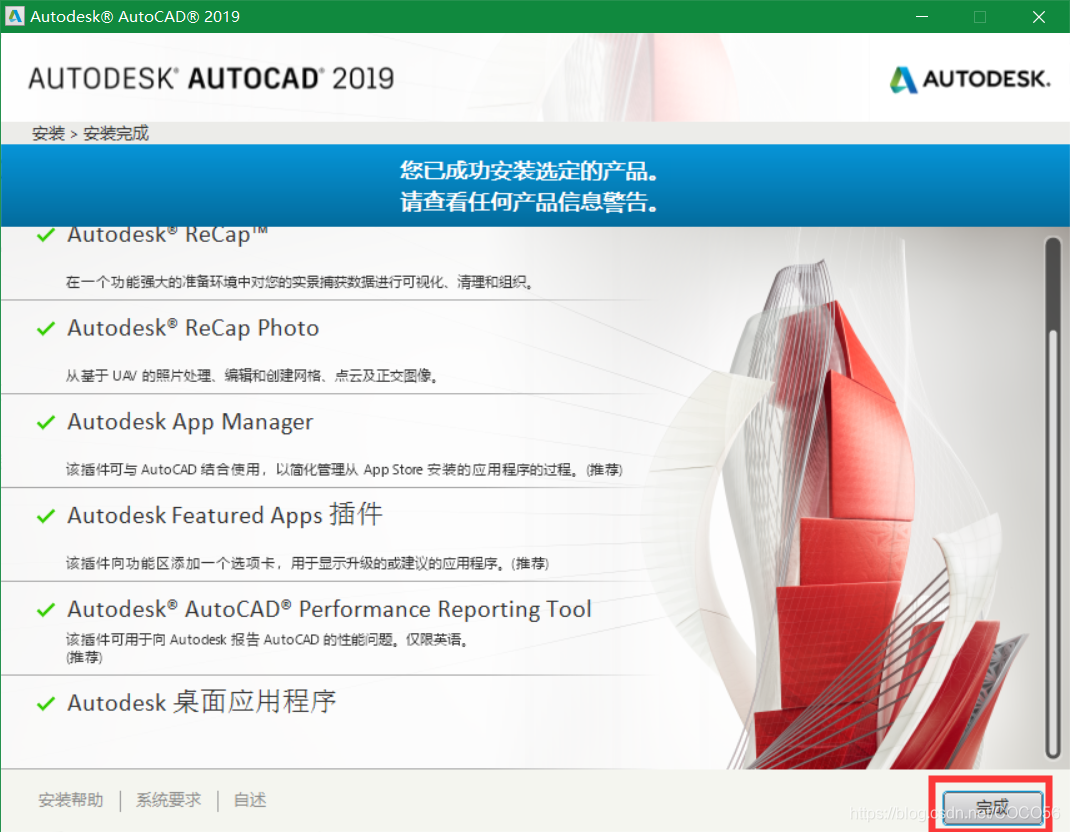Click the green checkmark beside Autodesk App Manager
The image size is (1070, 832).
[45, 423]
